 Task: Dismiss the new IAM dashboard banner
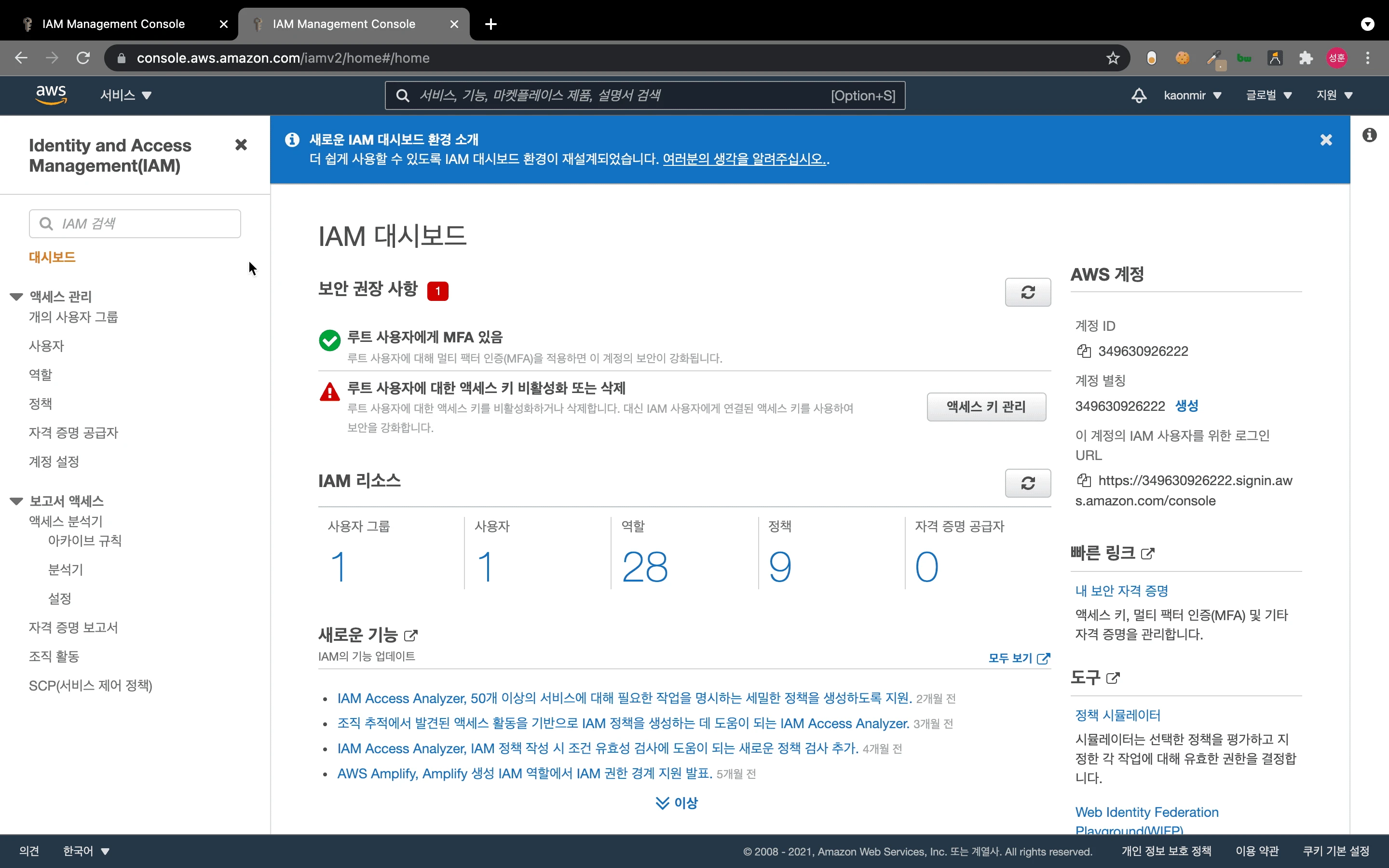click(x=1326, y=140)
